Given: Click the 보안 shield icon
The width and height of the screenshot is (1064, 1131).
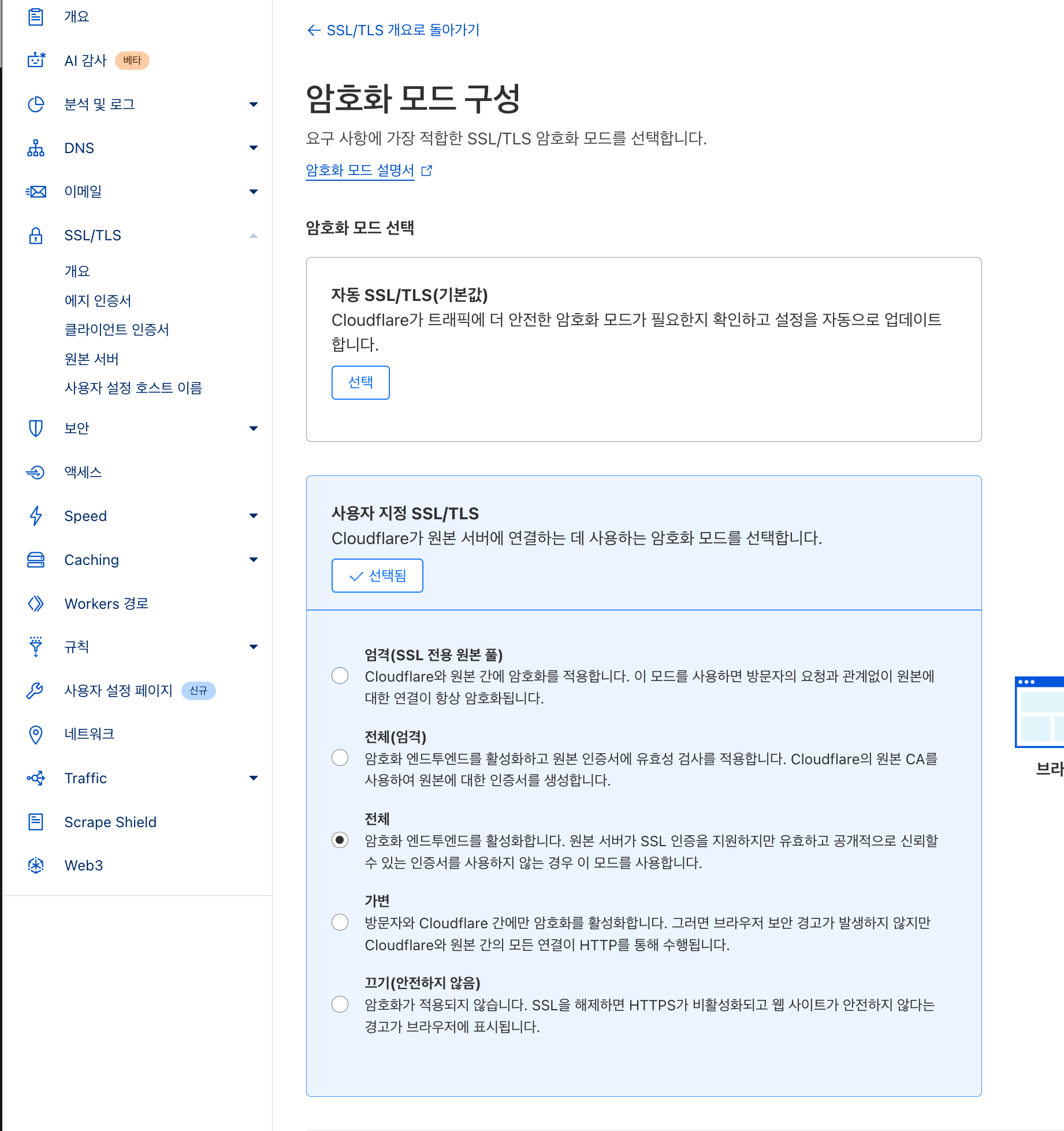Looking at the screenshot, I should [x=36, y=428].
